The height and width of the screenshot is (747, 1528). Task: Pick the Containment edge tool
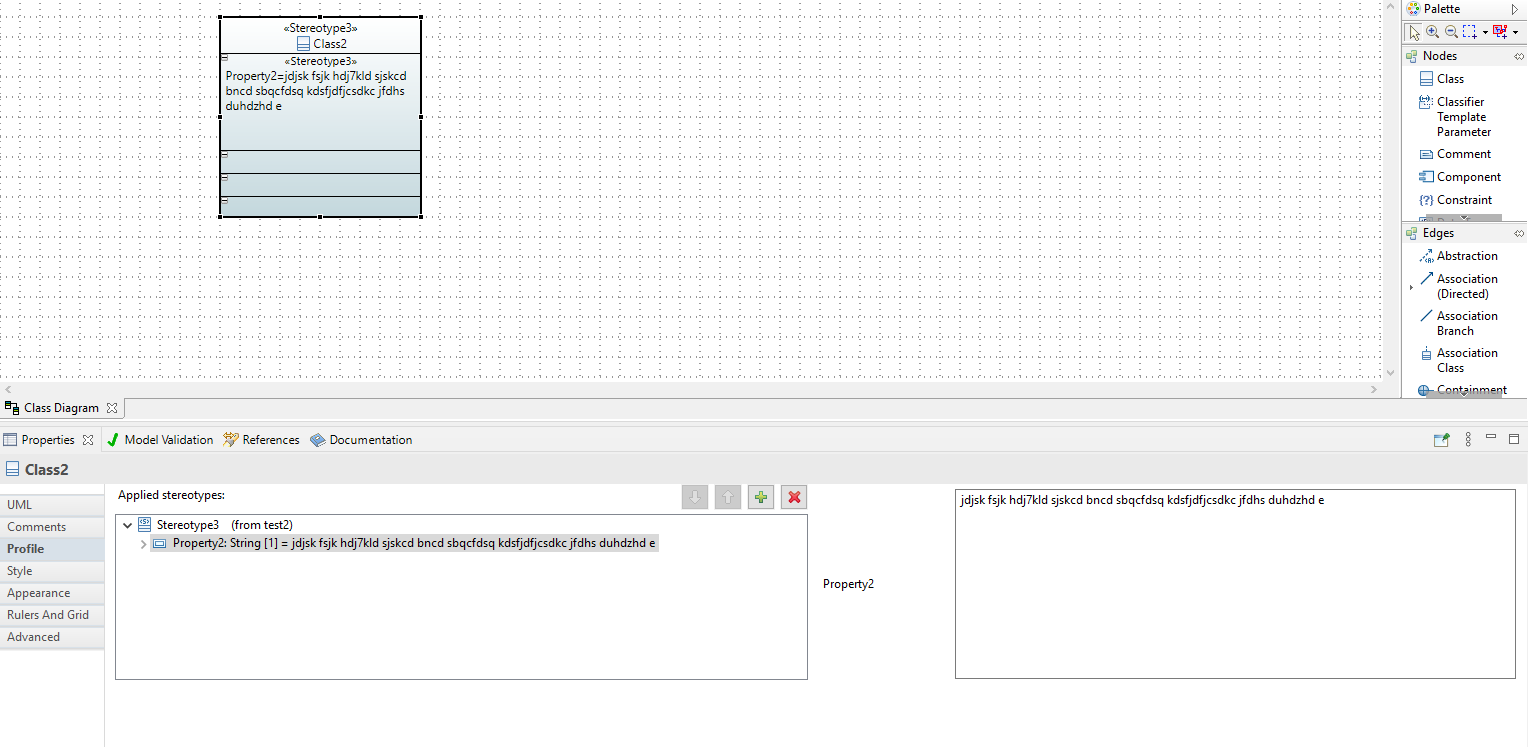coord(1463,390)
